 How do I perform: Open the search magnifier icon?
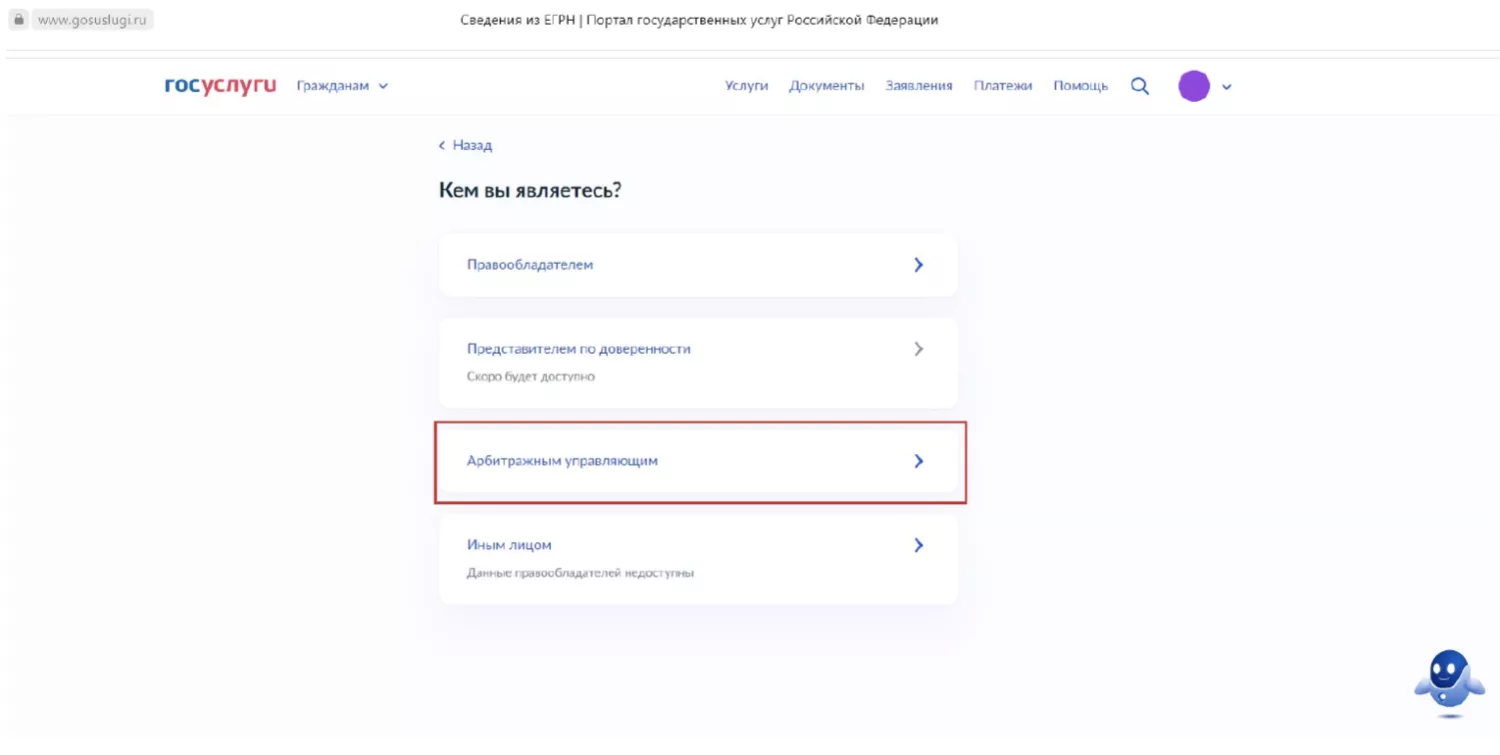[x=1140, y=86]
